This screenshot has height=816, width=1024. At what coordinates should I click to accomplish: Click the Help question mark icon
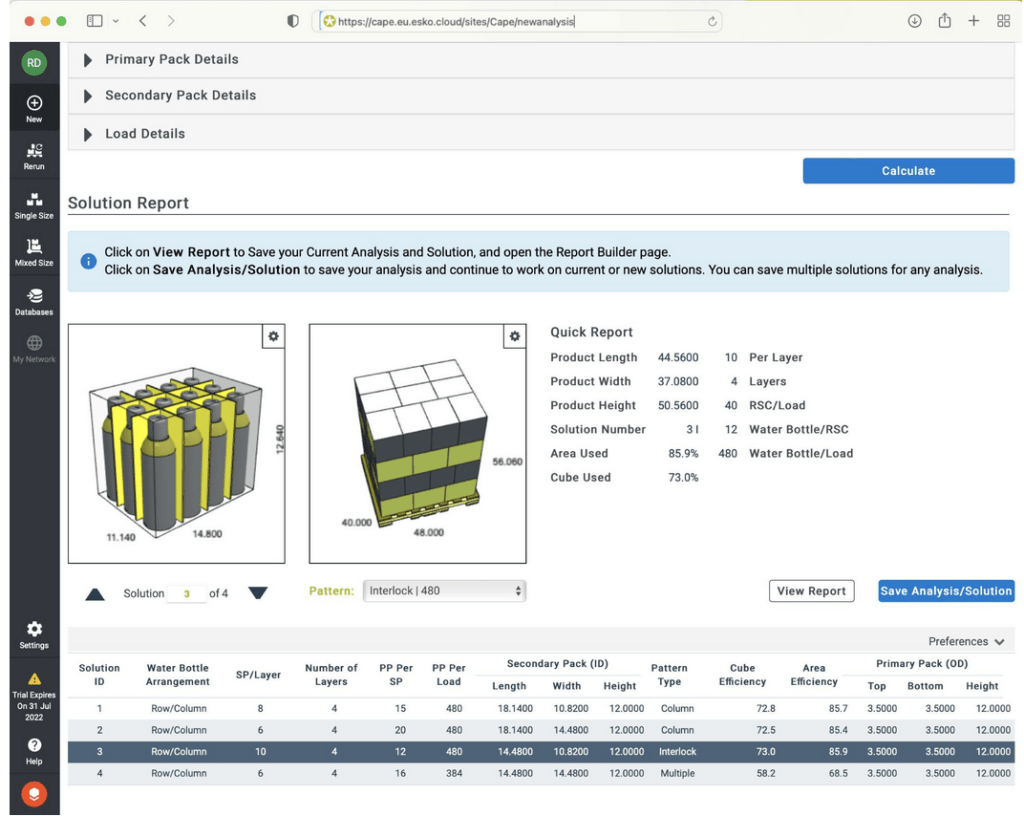(x=34, y=750)
